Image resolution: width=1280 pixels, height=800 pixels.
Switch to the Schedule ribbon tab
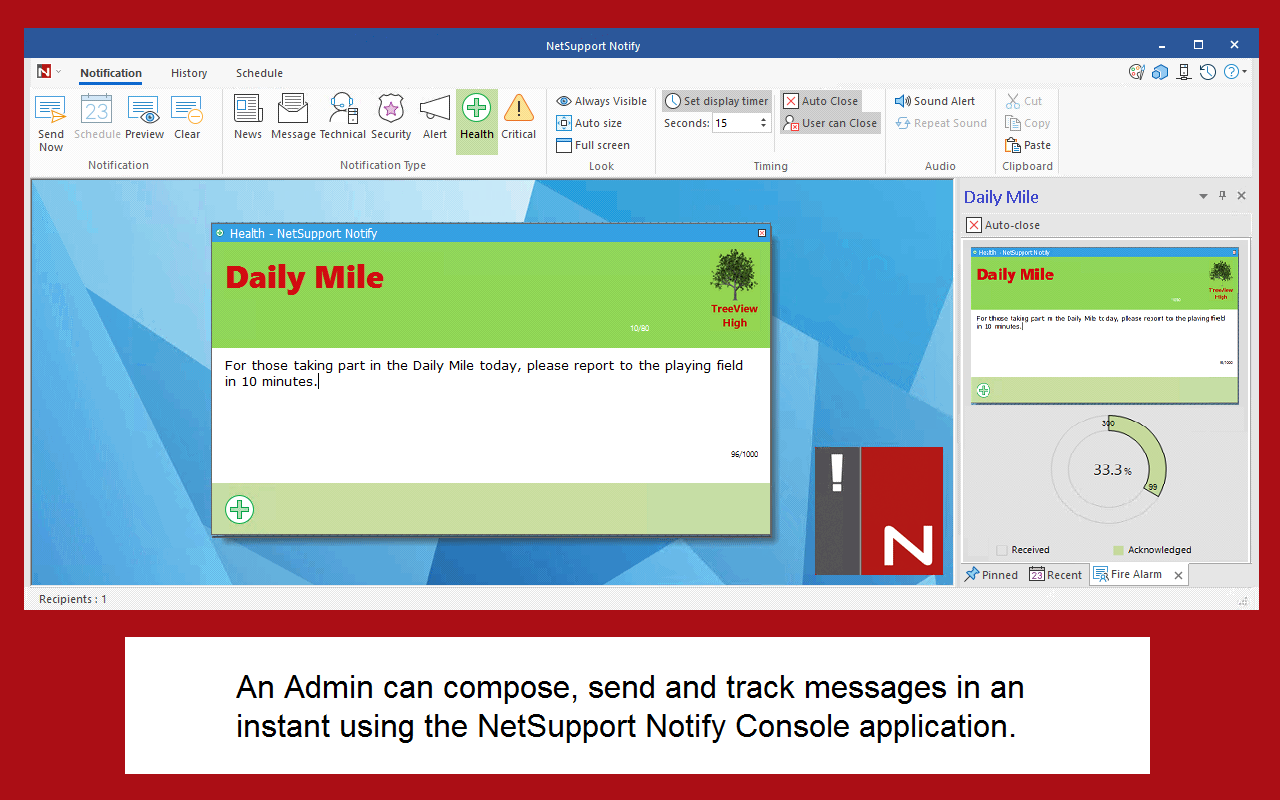(259, 73)
